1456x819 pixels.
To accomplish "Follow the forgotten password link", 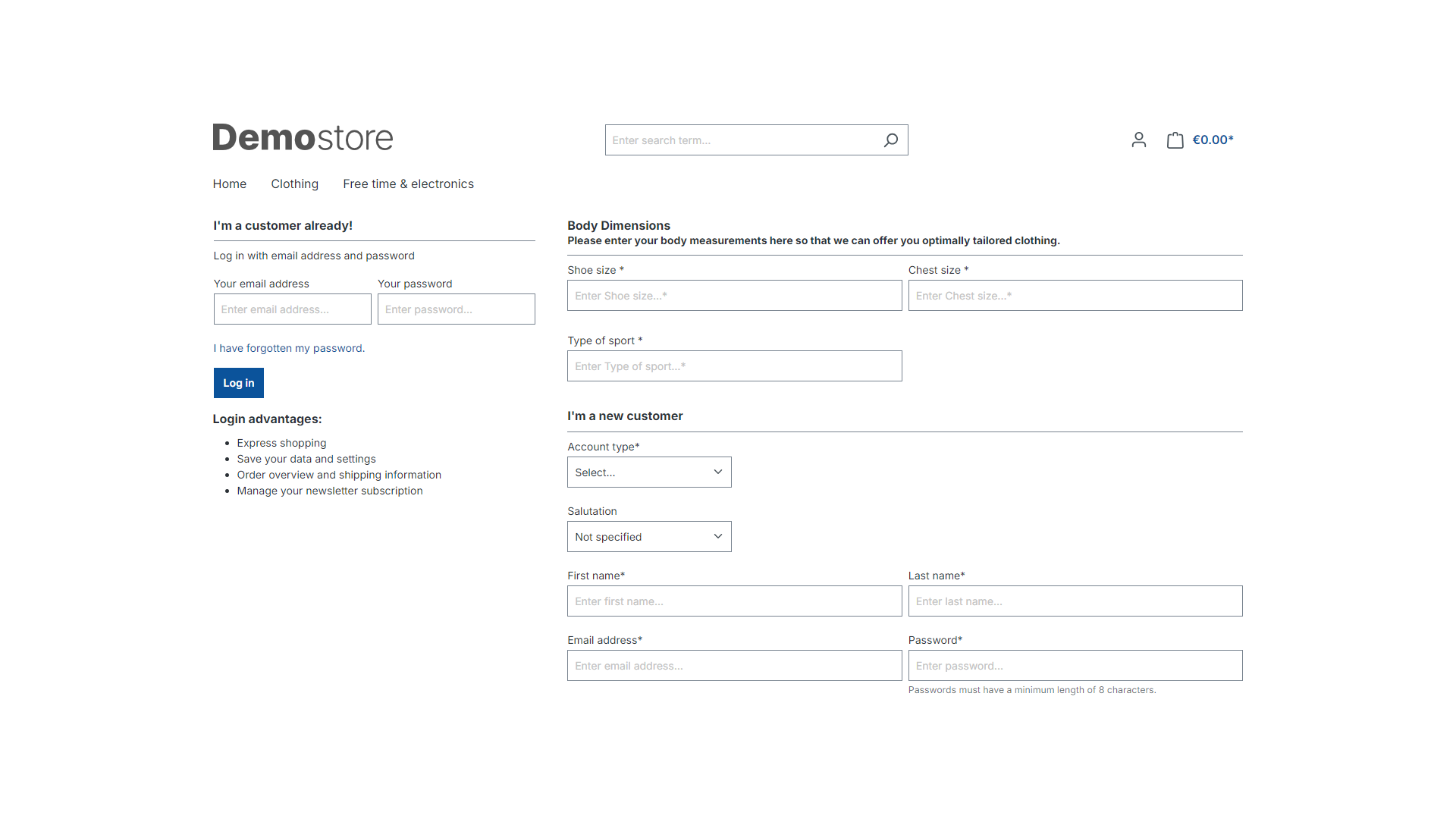I will (290, 348).
